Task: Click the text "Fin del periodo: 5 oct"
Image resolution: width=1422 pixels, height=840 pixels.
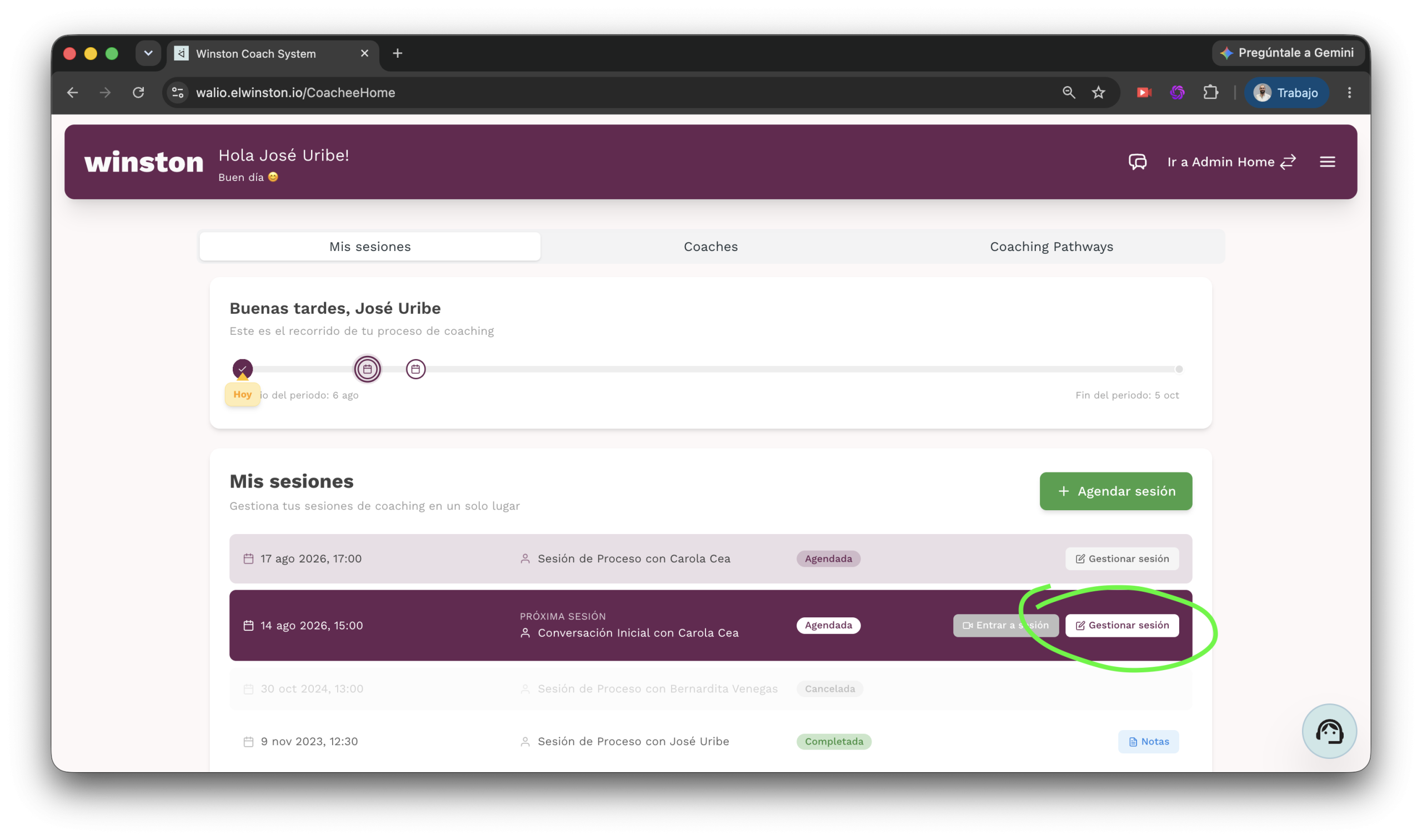Action: [1127, 395]
